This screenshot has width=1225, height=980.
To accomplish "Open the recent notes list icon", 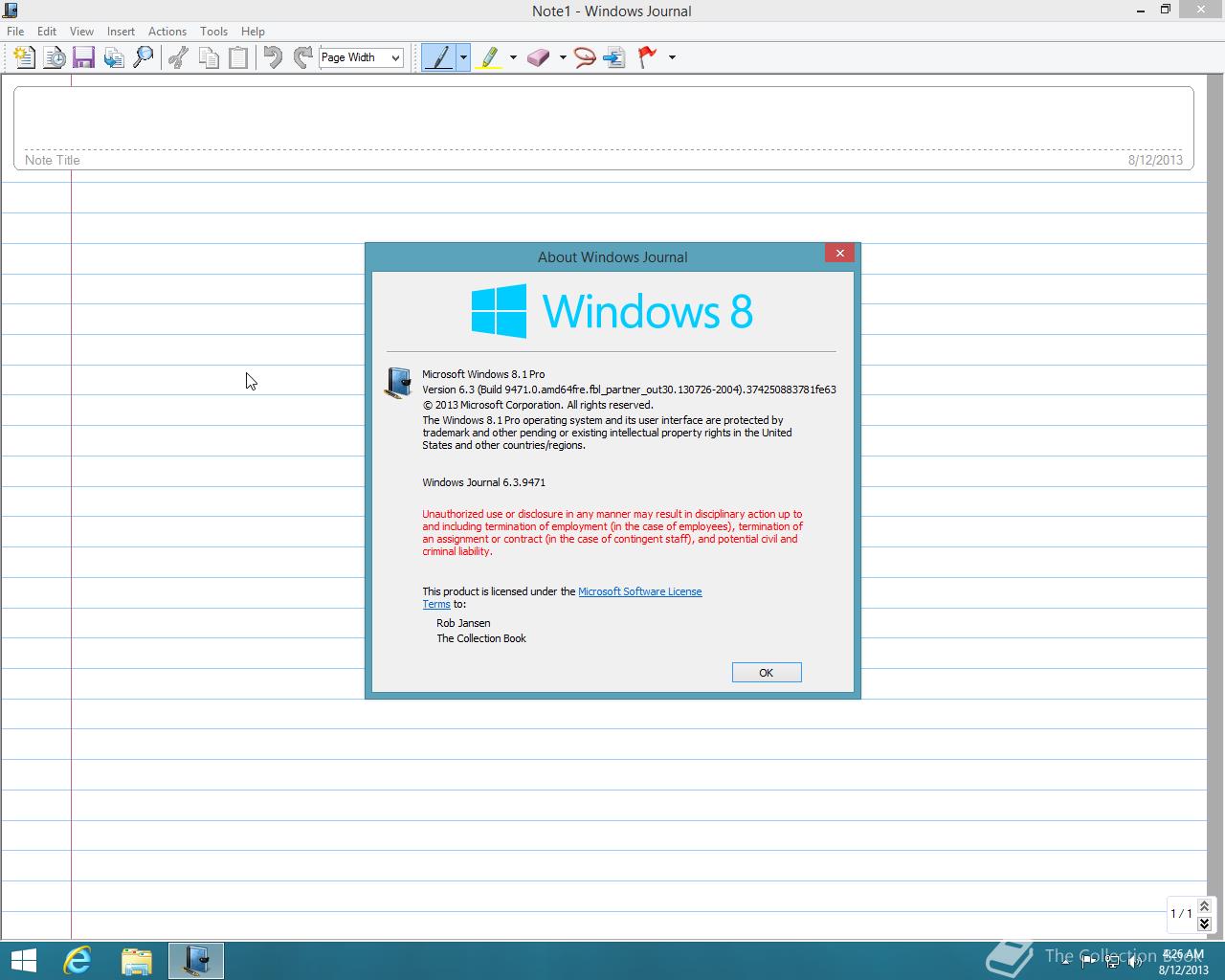I will [55, 57].
